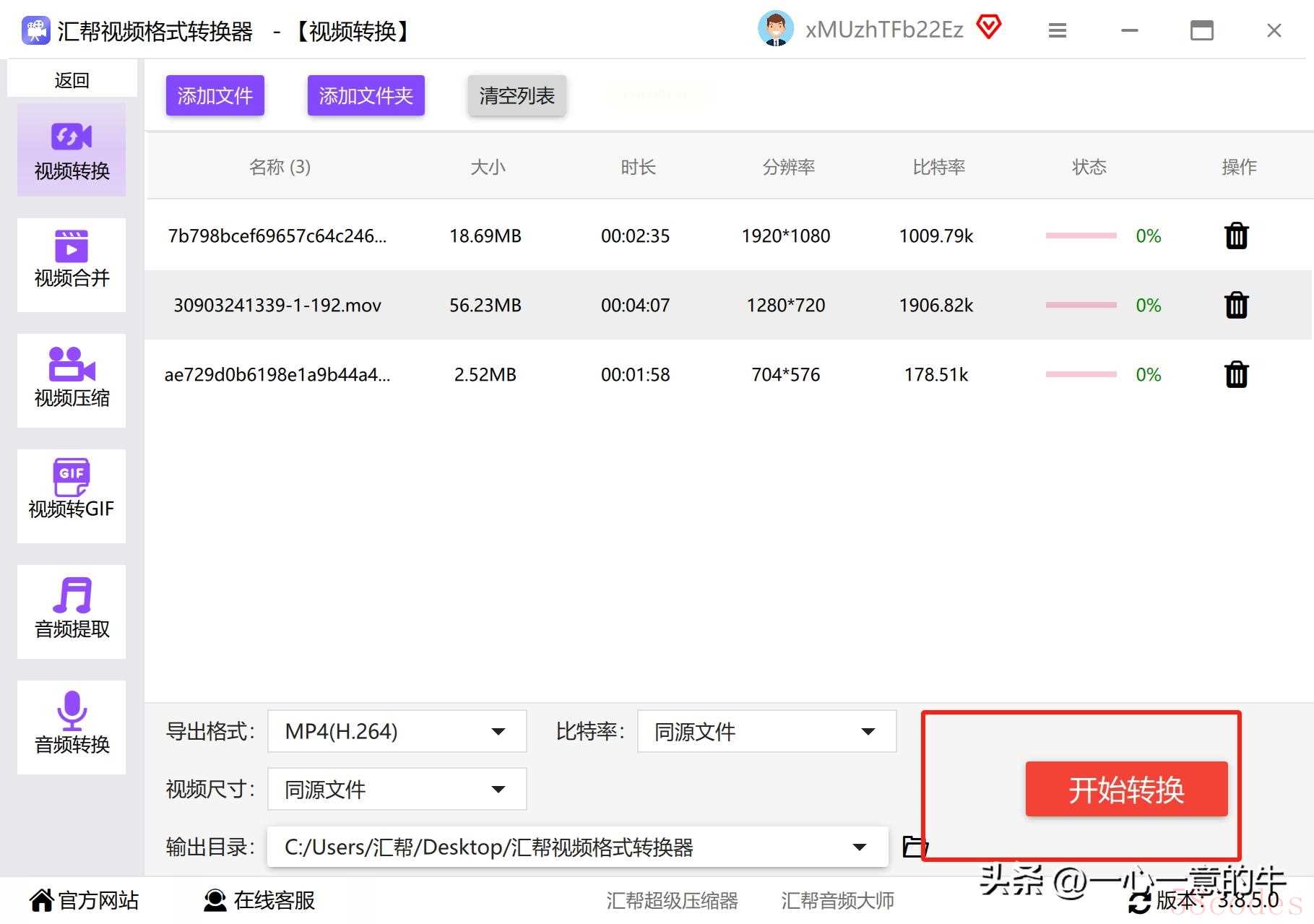Delete the 7b798bcef69657c64c246 file with trash icon

click(1236, 236)
